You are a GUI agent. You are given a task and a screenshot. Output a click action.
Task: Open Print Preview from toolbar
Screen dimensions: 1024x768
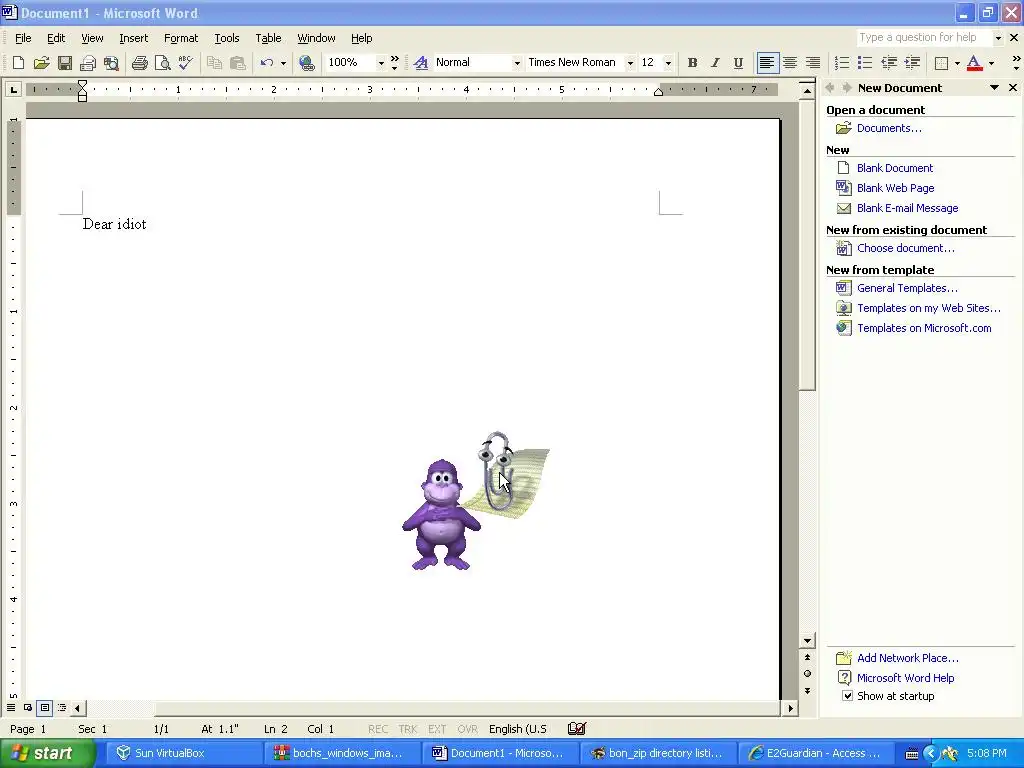point(162,63)
